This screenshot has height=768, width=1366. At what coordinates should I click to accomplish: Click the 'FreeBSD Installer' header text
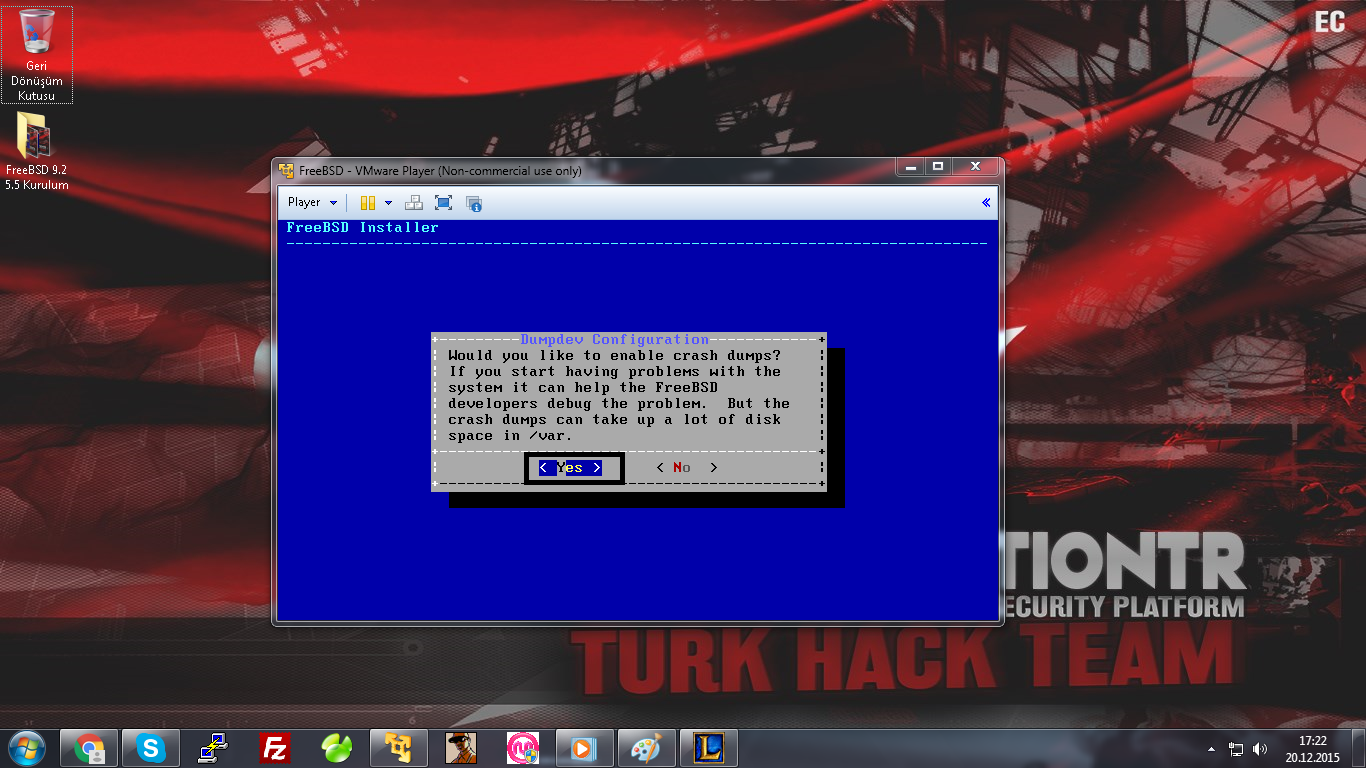click(x=363, y=227)
